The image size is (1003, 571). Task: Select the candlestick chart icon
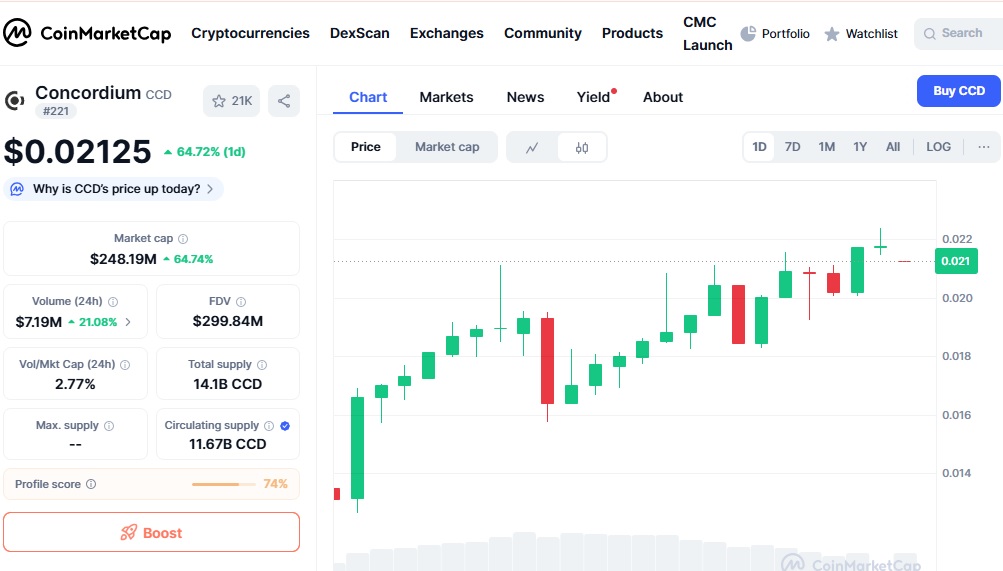(582, 147)
